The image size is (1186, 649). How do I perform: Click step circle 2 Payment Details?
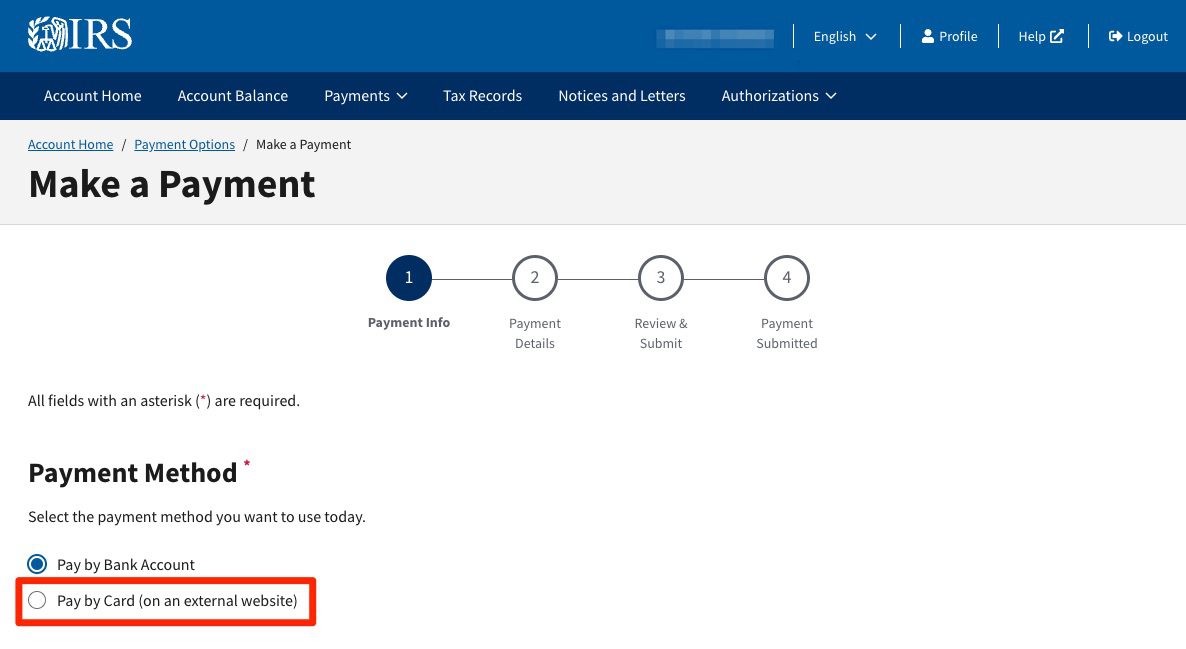click(534, 277)
